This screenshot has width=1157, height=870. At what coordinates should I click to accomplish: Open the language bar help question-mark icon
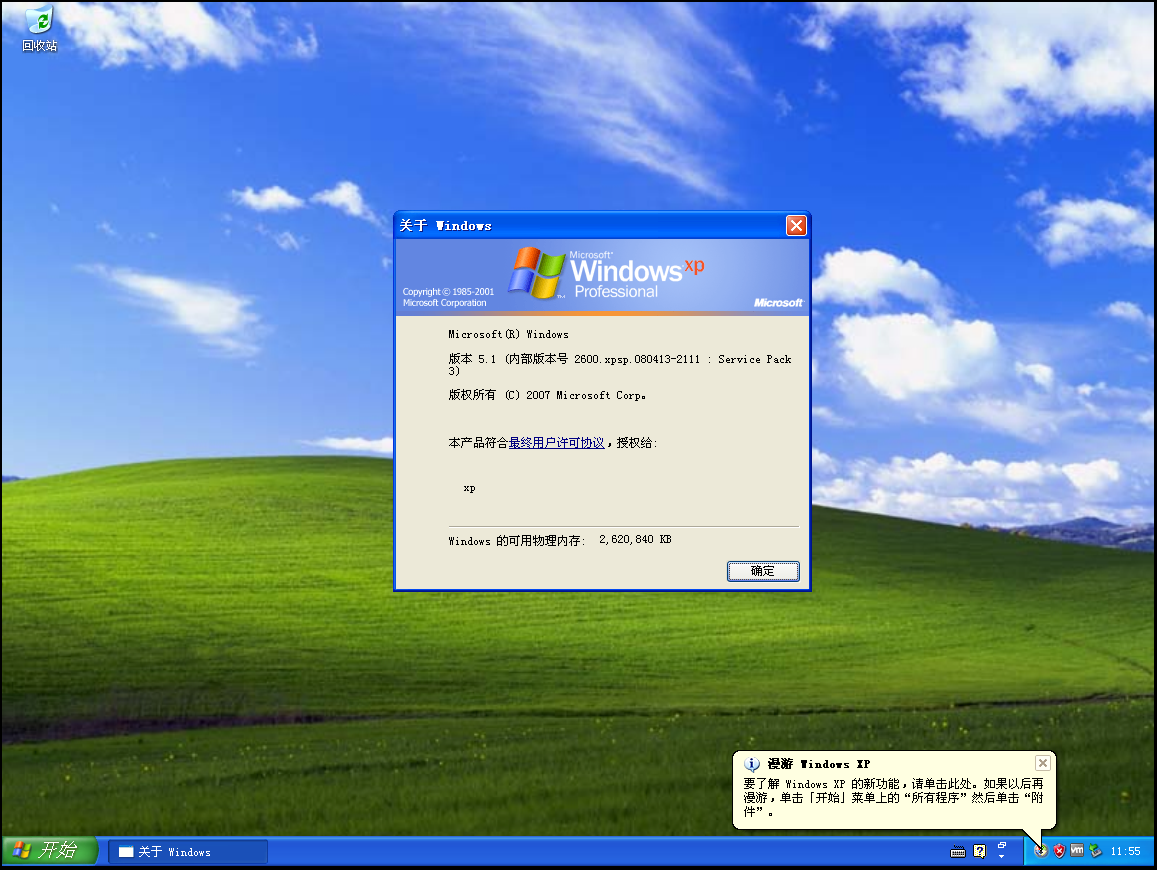click(979, 852)
